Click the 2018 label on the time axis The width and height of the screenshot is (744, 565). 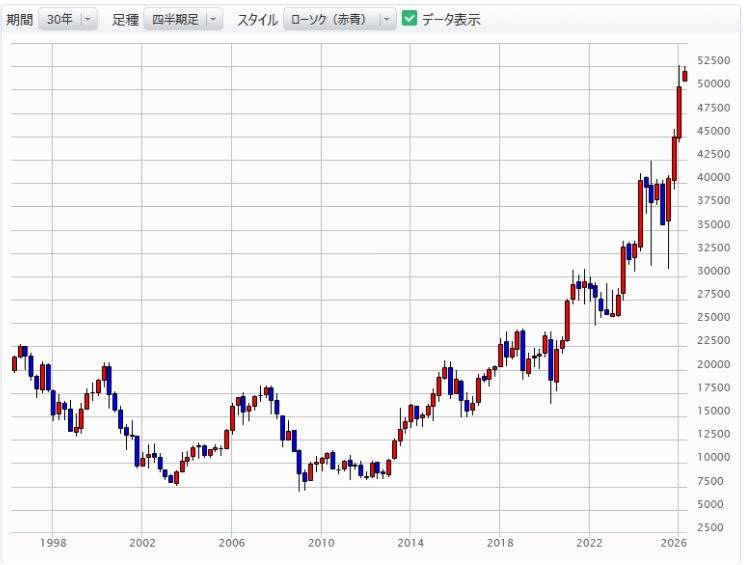click(499, 543)
